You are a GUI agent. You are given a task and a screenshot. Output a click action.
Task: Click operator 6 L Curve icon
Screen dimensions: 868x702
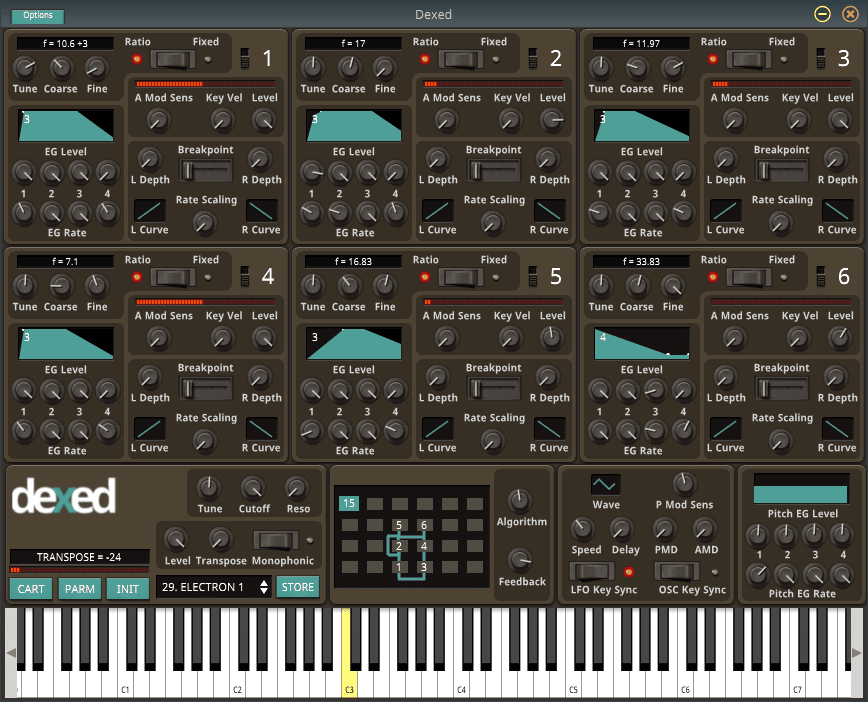[725, 429]
